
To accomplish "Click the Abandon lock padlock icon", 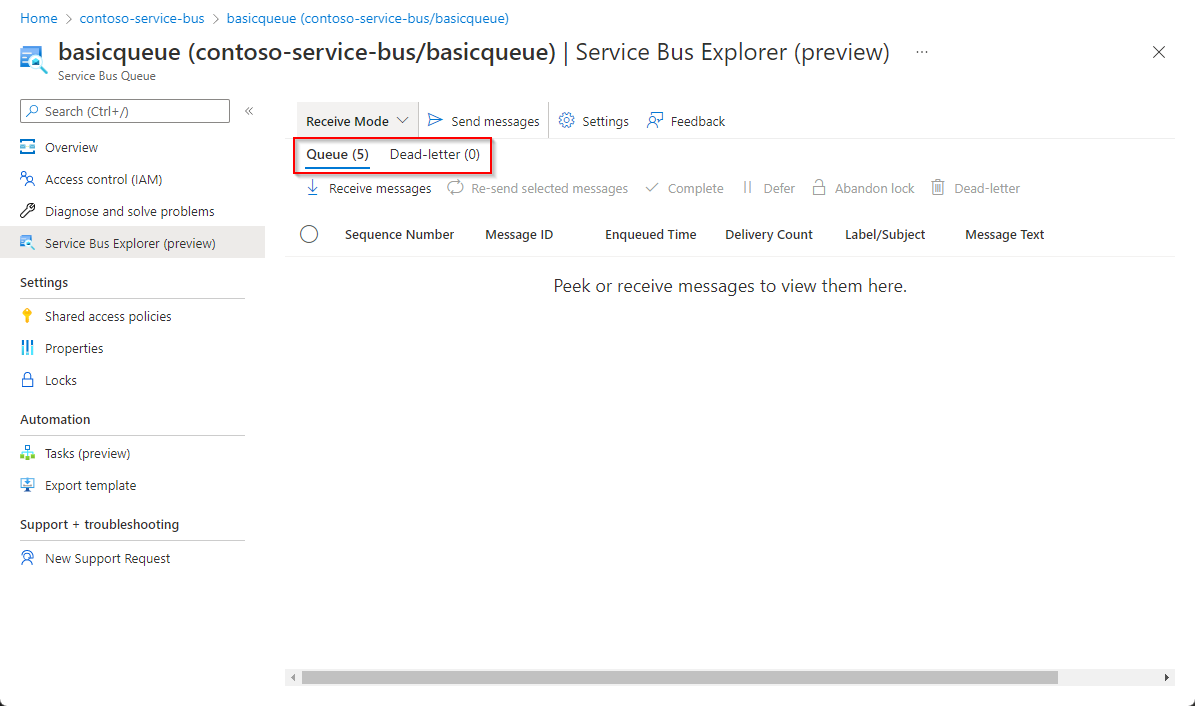I will [819, 188].
